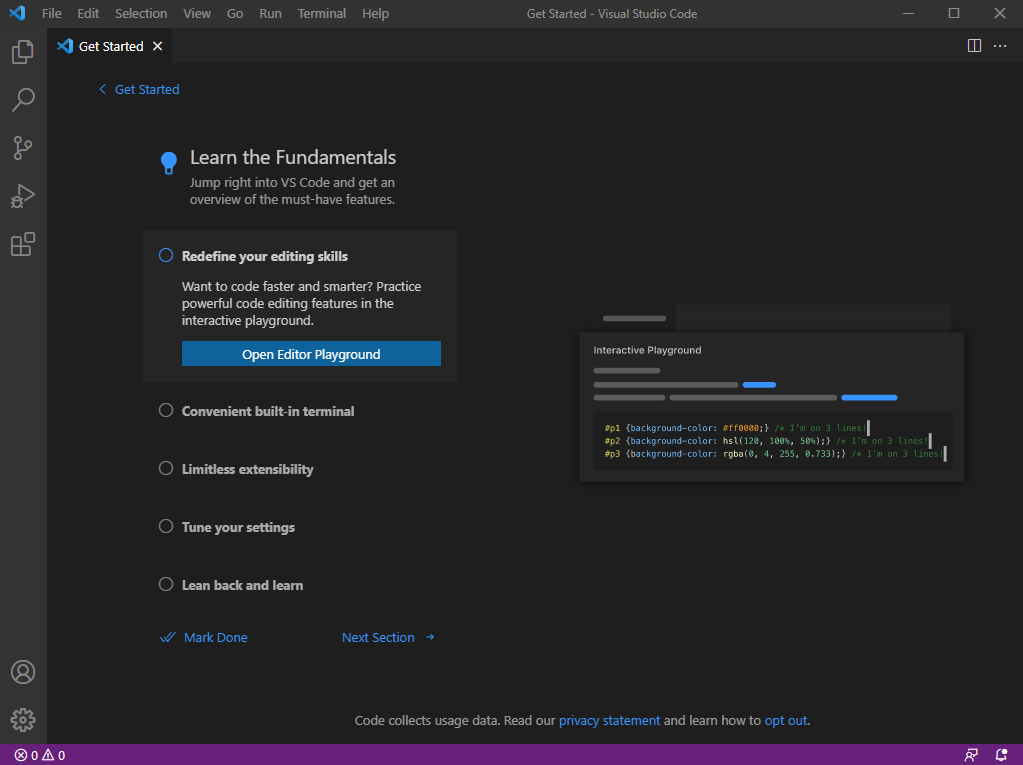1023x765 pixels.
Task: Open notifications bell in status bar
Action: [x=1001, y=755]
